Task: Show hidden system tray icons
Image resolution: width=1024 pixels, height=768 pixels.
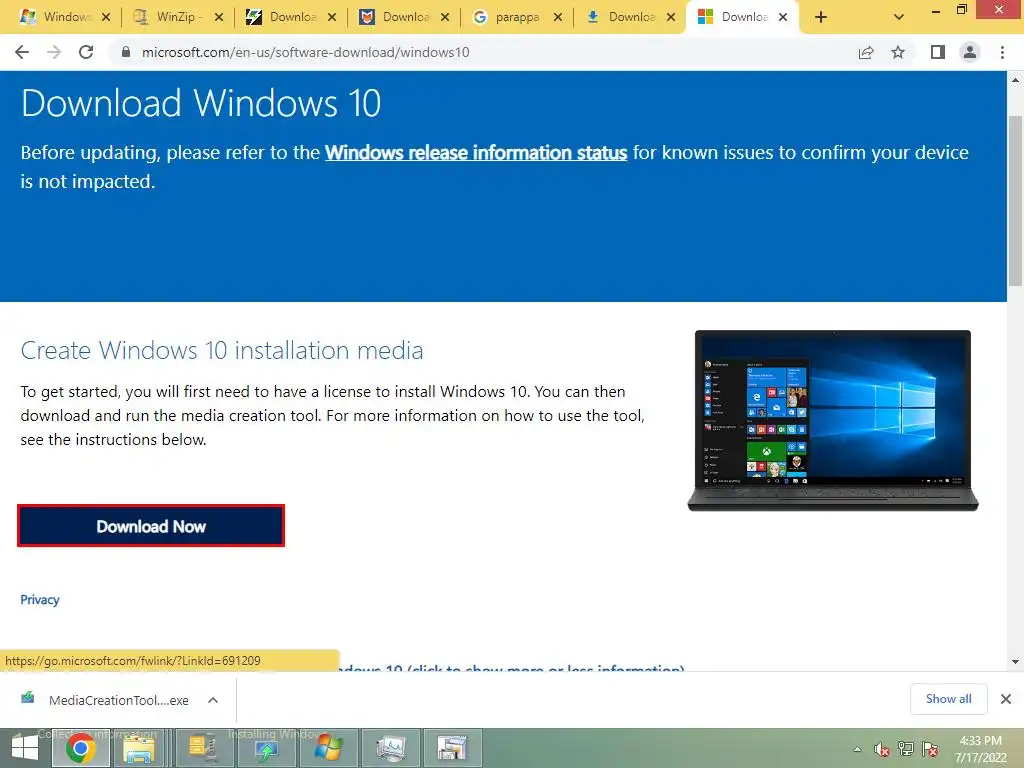Action: [x=857, y=749]
